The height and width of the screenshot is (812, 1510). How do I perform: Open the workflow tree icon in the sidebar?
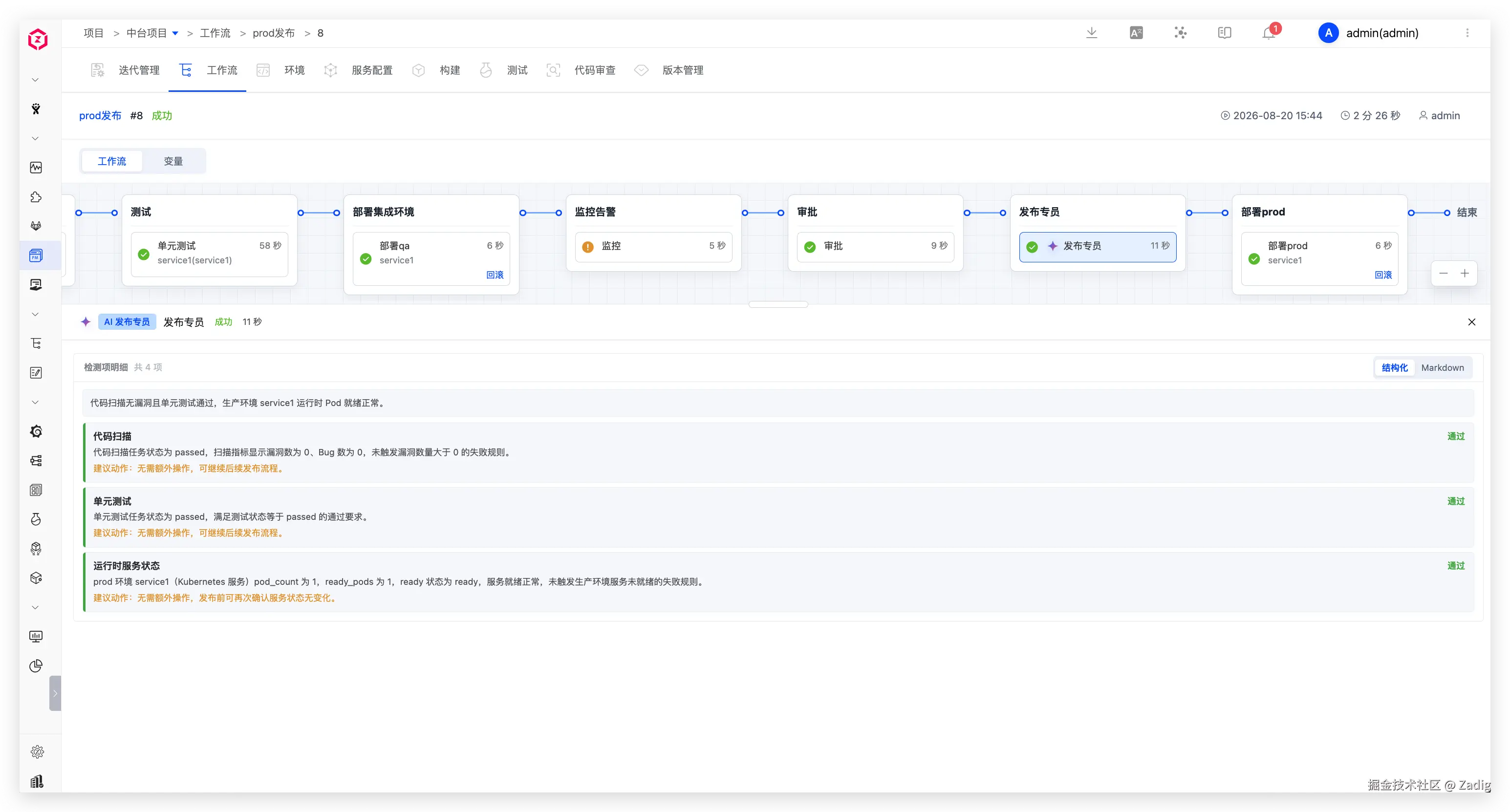tap(36, 343)
